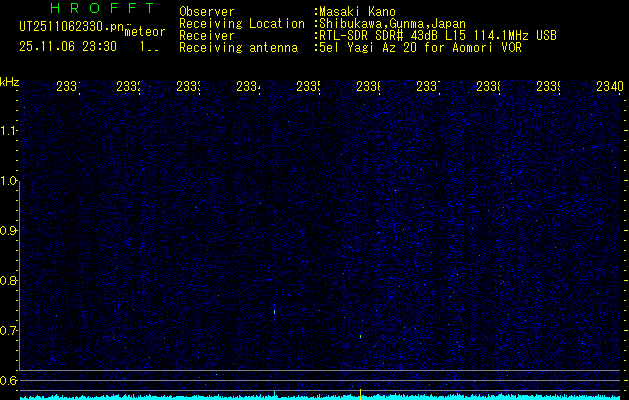This screenshot has height=400, width=629.
Task: Click the meteor echo near 0.69 kHz
Action: tap(361, 337)
